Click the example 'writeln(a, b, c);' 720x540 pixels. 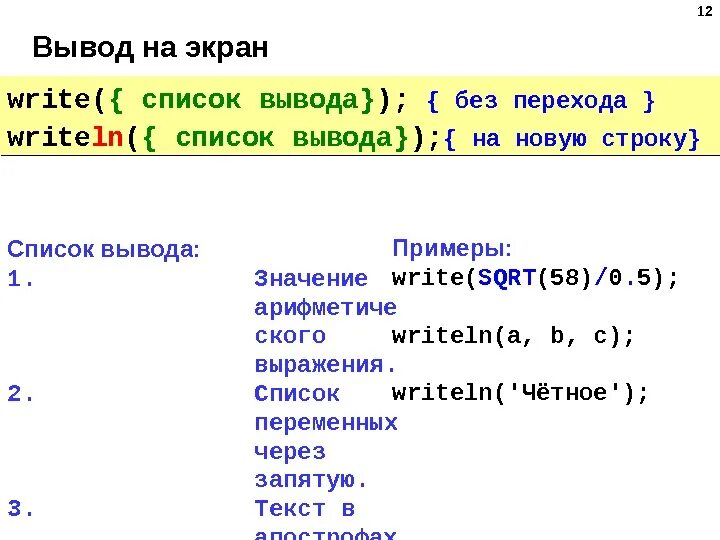click(x=513, y=336)
